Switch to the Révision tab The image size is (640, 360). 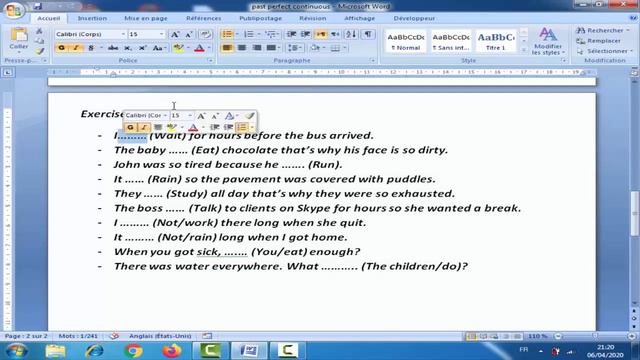coord(313,18)
